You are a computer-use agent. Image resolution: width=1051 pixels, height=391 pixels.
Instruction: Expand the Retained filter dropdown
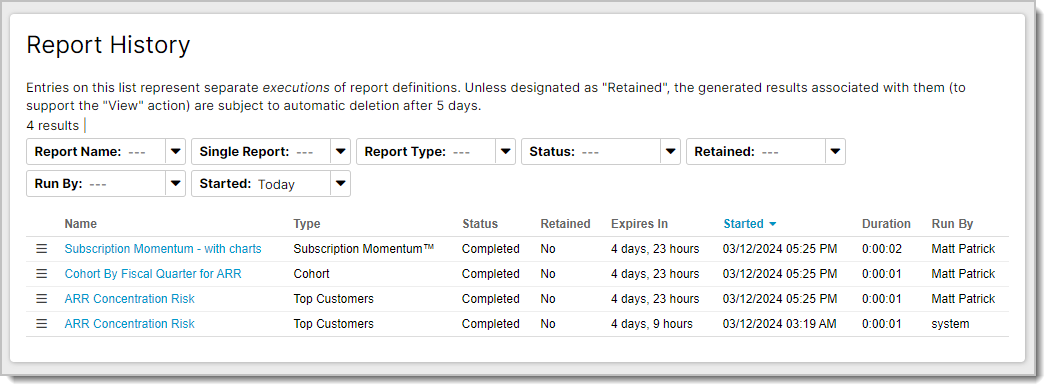[835, 152]
